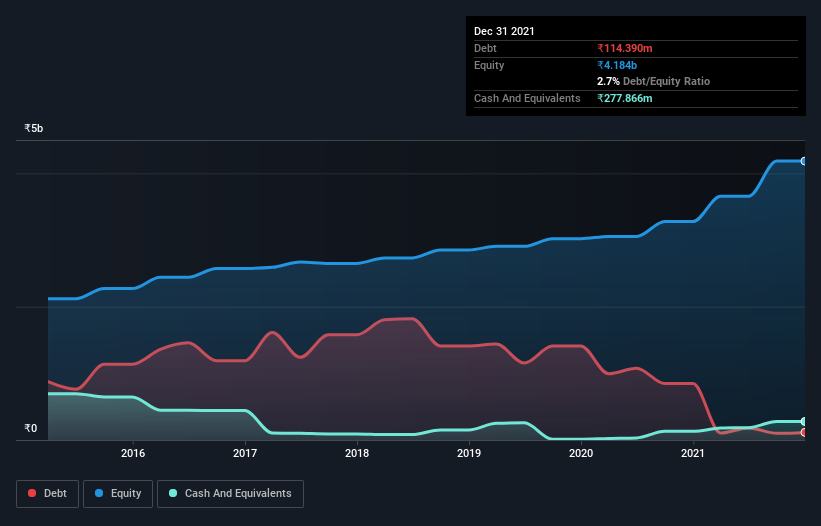This screenshot has height=526, width=821.
Task: Click the ₹277.866m cash value
Action: 625,98
